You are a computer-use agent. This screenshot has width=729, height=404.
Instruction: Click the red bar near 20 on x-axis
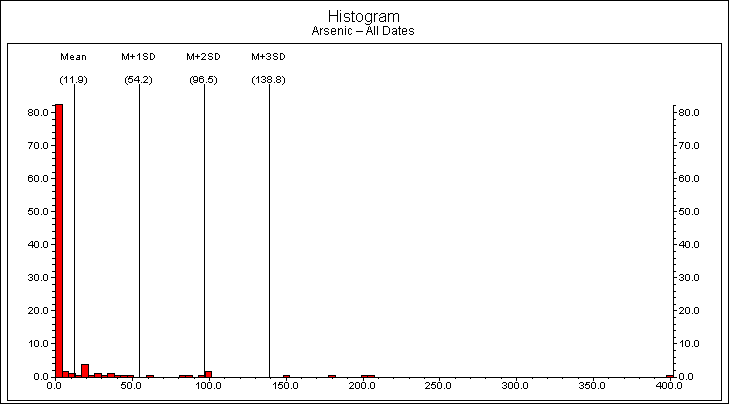point(85,371)
